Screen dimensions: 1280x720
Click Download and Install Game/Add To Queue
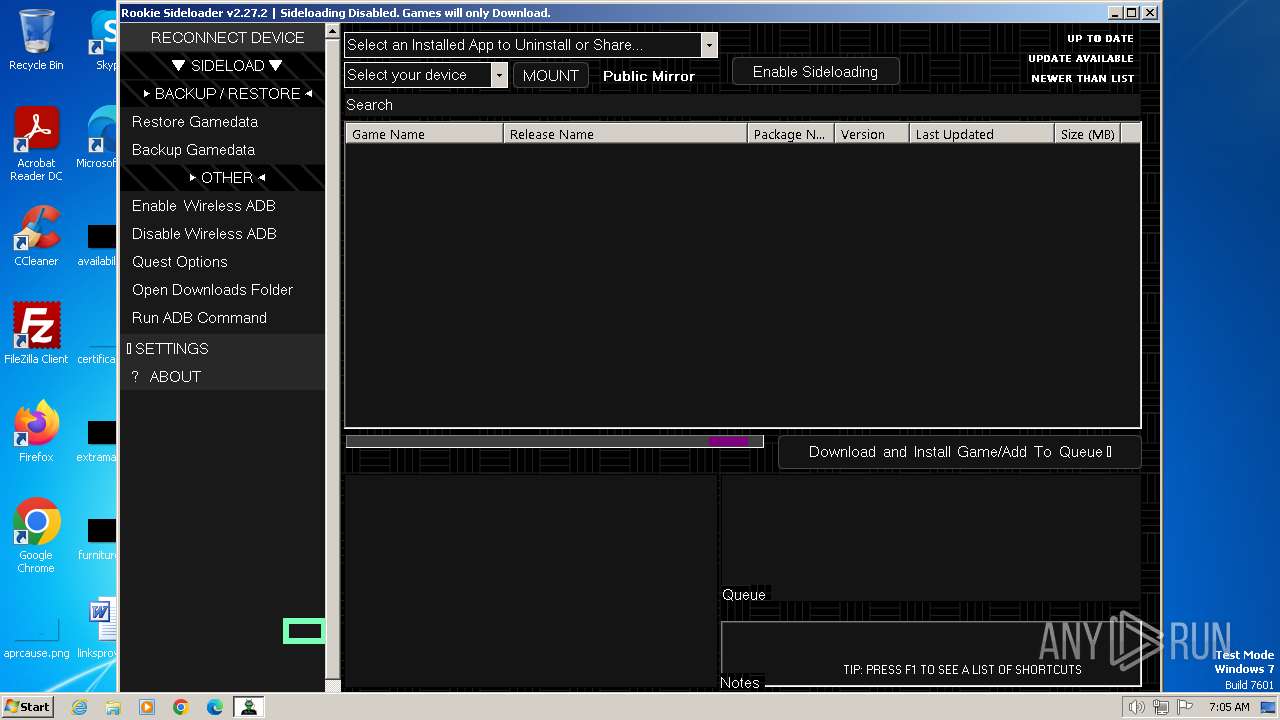[960, 452]
